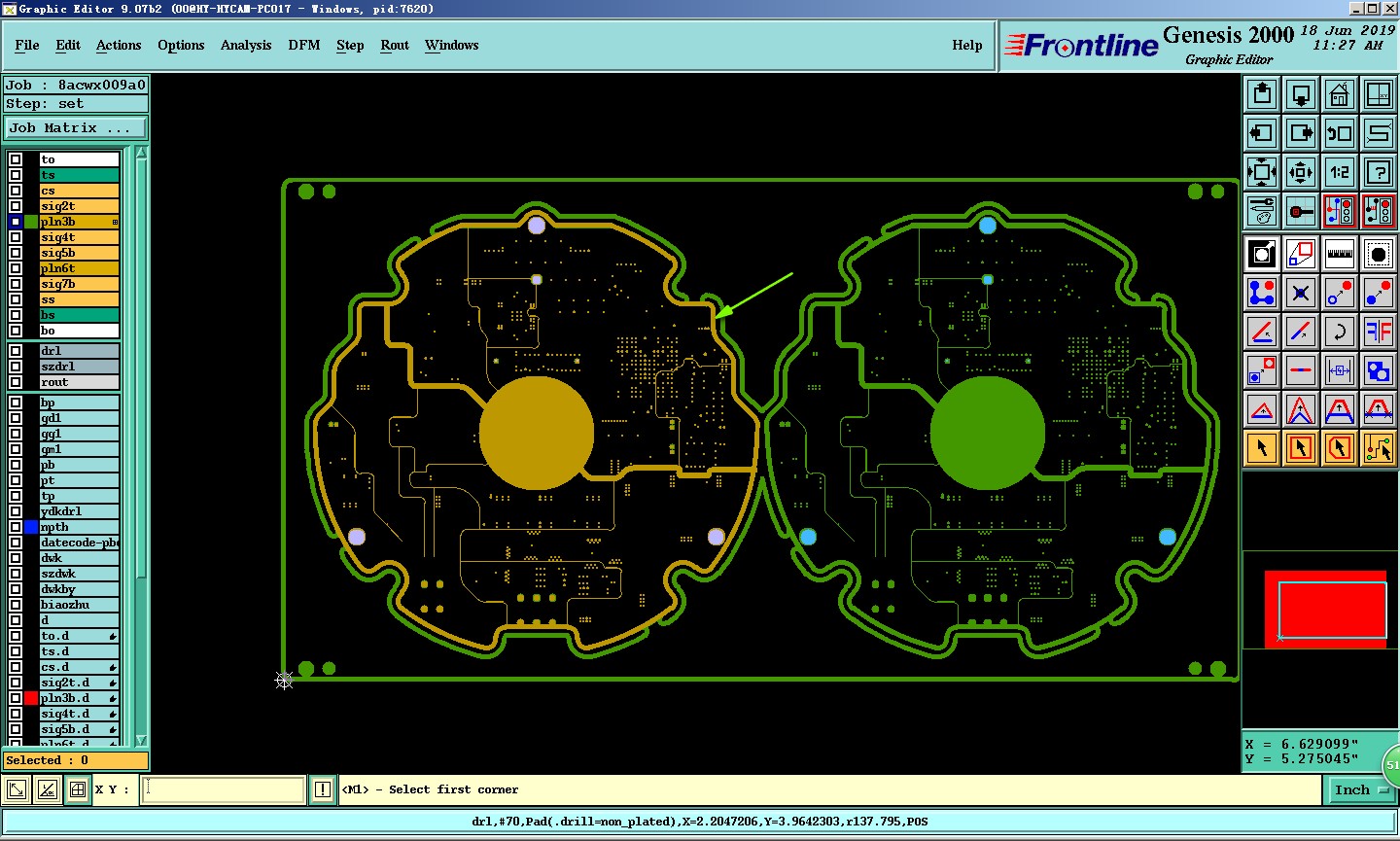The height and width of the screenshot is (841, 1400).
Task: Click the green color swatch beside pln3b
Action: 31,222
